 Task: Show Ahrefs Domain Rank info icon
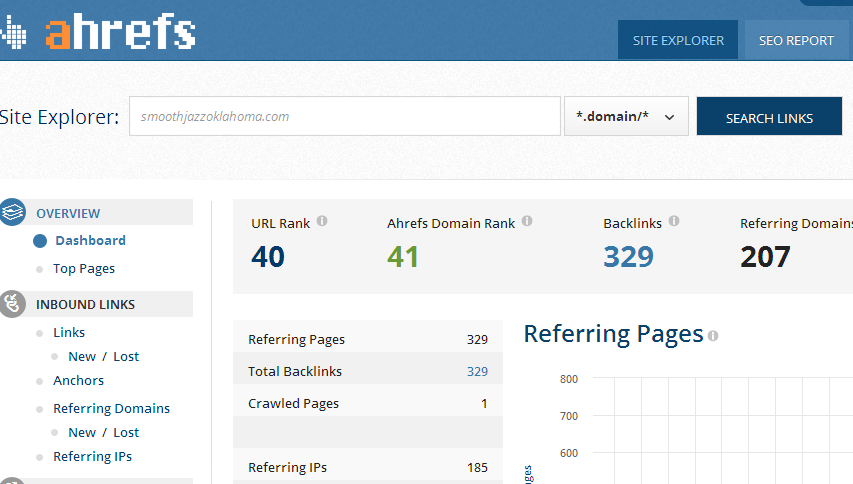[x=527, y=221]
